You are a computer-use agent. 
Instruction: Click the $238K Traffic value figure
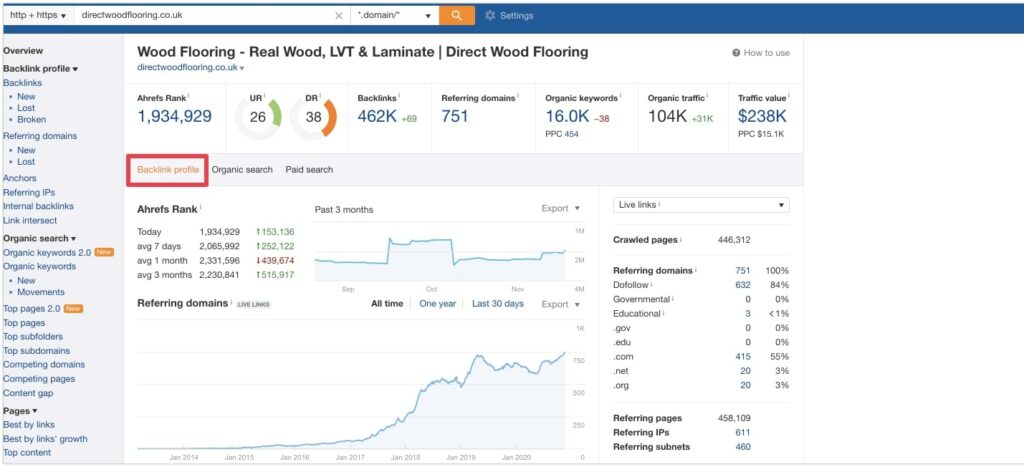(762, 117)
